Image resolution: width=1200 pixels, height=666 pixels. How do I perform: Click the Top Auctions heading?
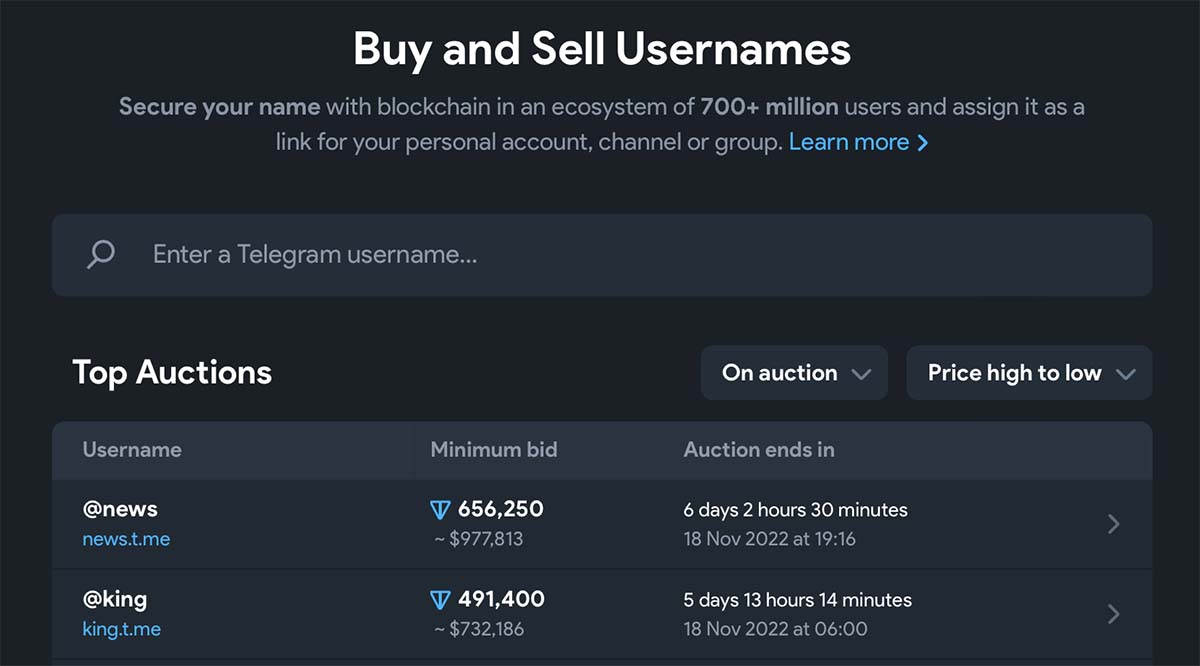click(x=172, y=372)
